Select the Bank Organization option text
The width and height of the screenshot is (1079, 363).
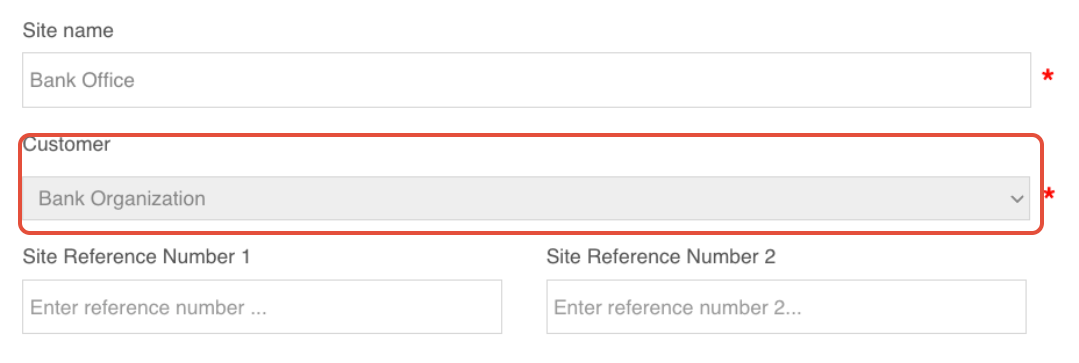point(122,199)
